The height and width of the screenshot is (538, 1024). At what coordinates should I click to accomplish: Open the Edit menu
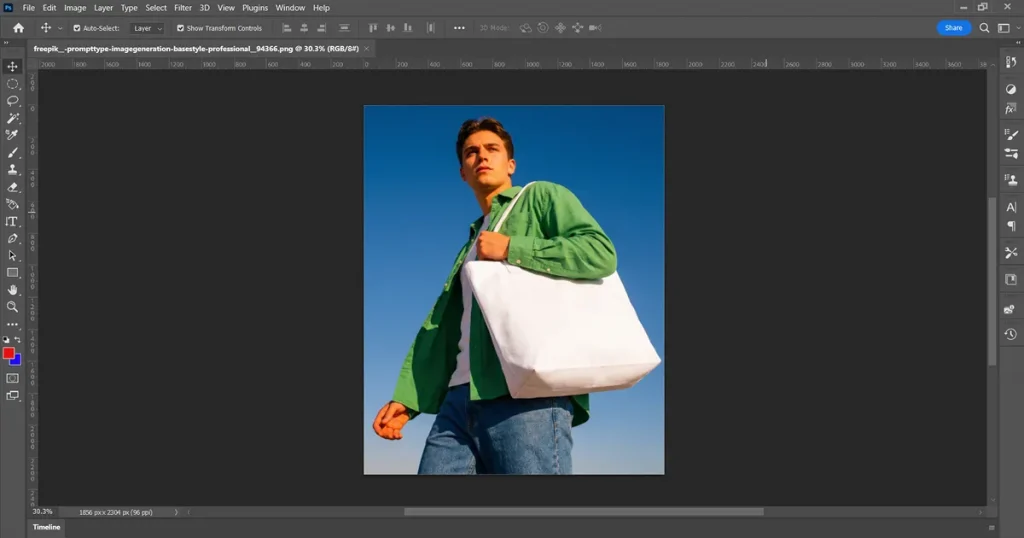(49, 8)
